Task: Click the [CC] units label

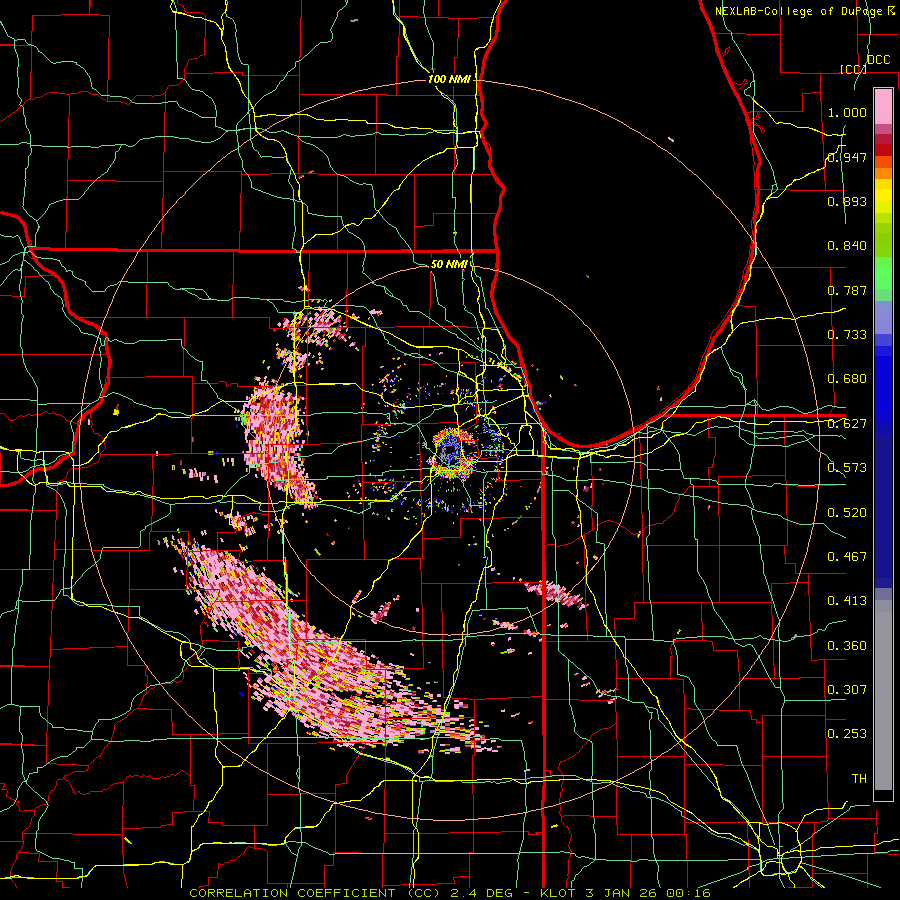Action: click(x=853, y=69)
